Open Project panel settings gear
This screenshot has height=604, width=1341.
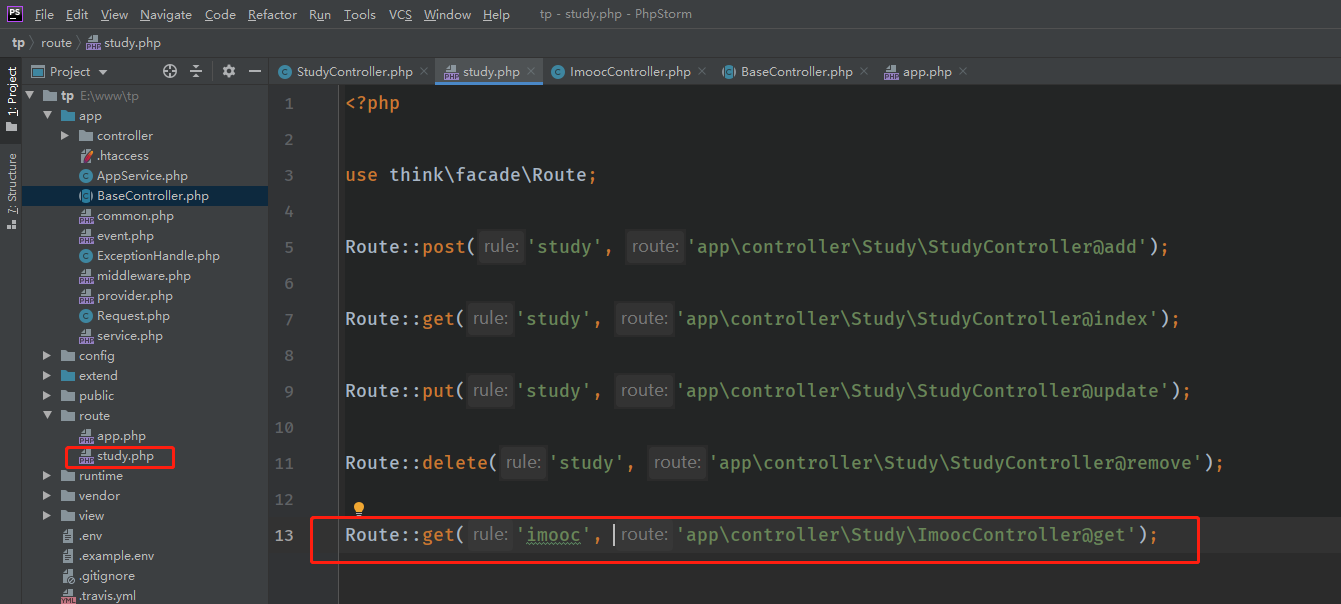click(229, 71)
